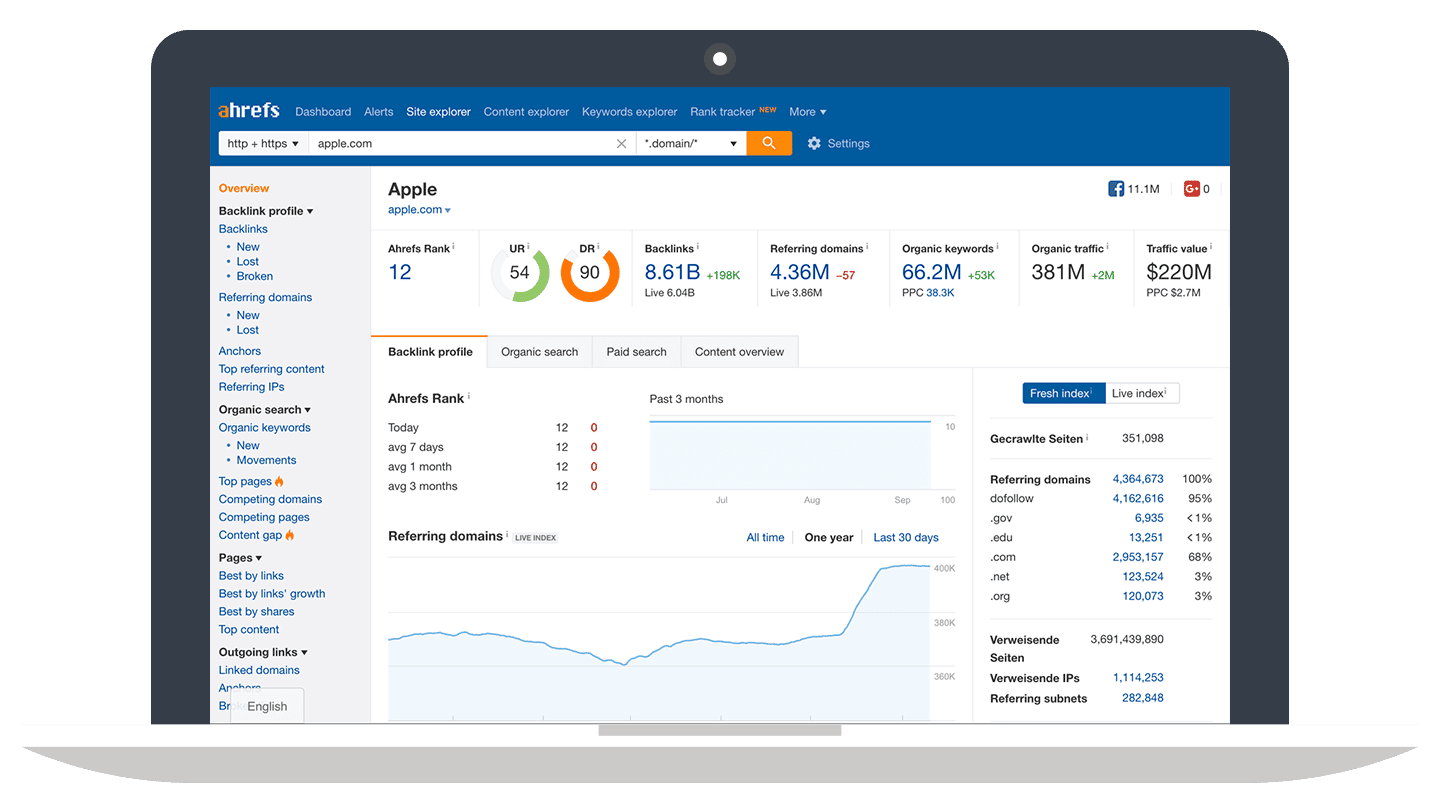
Task: Click the Facebook shares icon
Action: point(1116,188)
